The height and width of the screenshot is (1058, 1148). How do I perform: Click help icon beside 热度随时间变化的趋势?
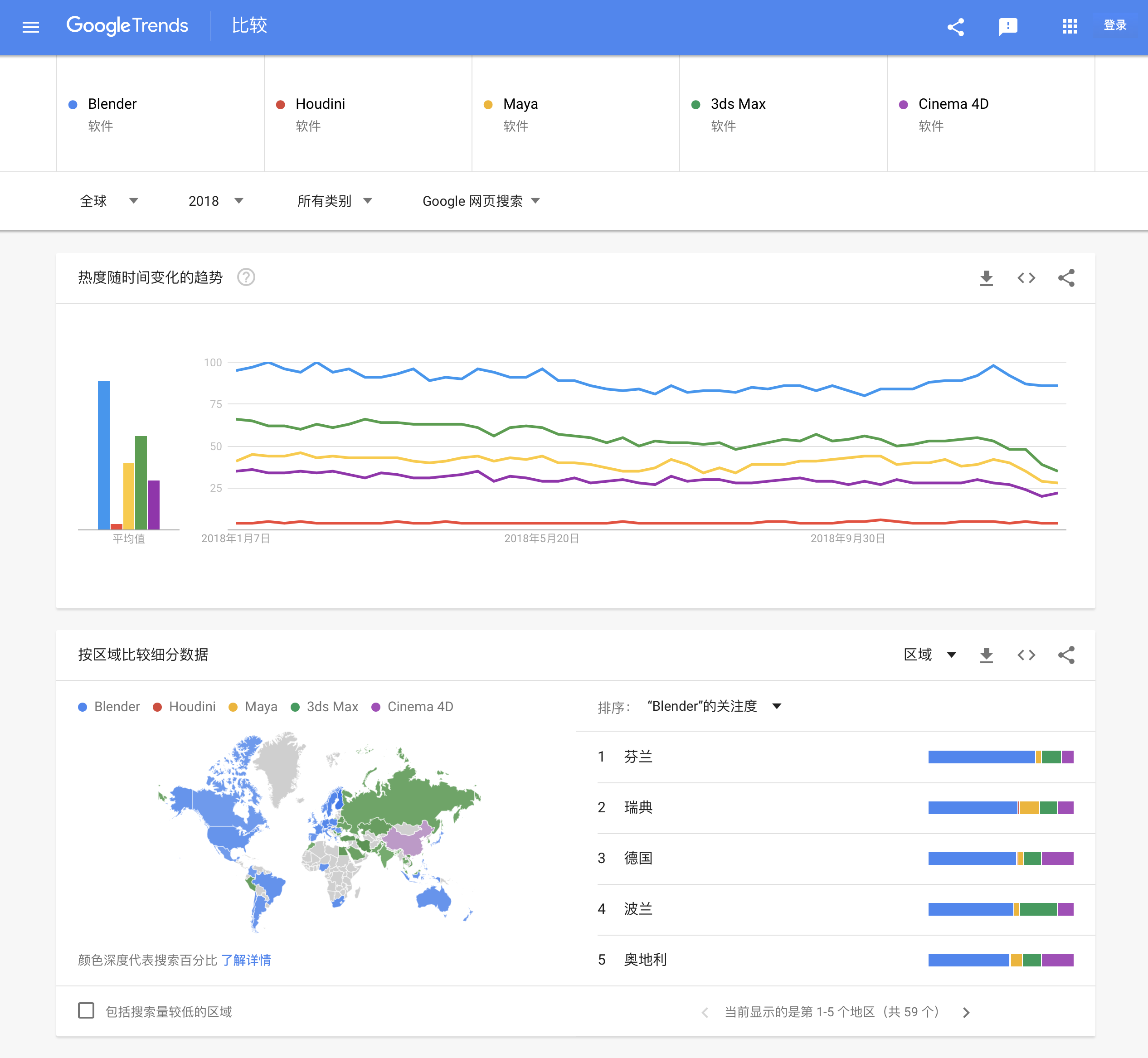pyautogui.click(x=246, y=277)
